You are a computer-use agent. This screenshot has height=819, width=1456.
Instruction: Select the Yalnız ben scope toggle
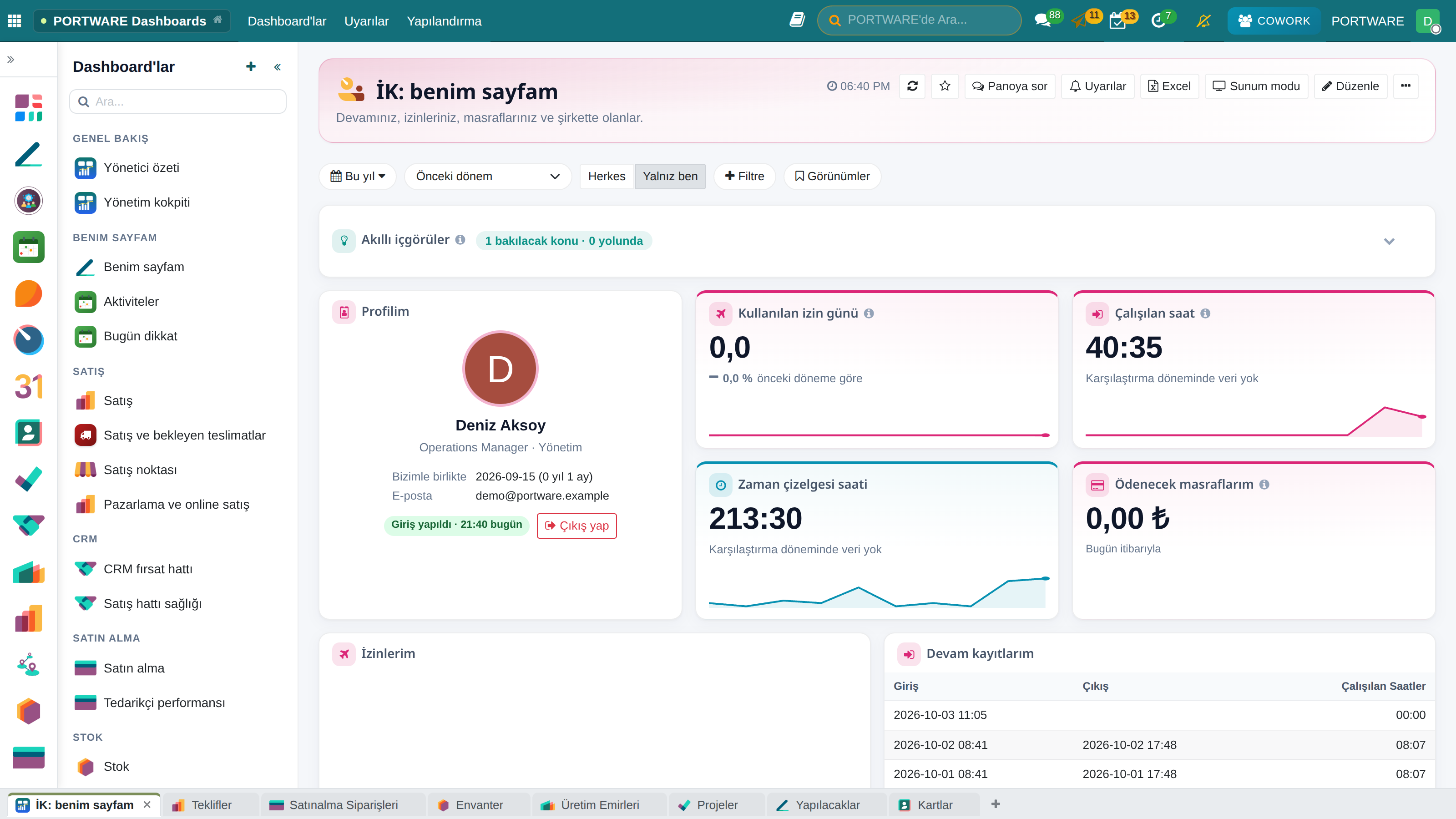[x=670, y=177]
